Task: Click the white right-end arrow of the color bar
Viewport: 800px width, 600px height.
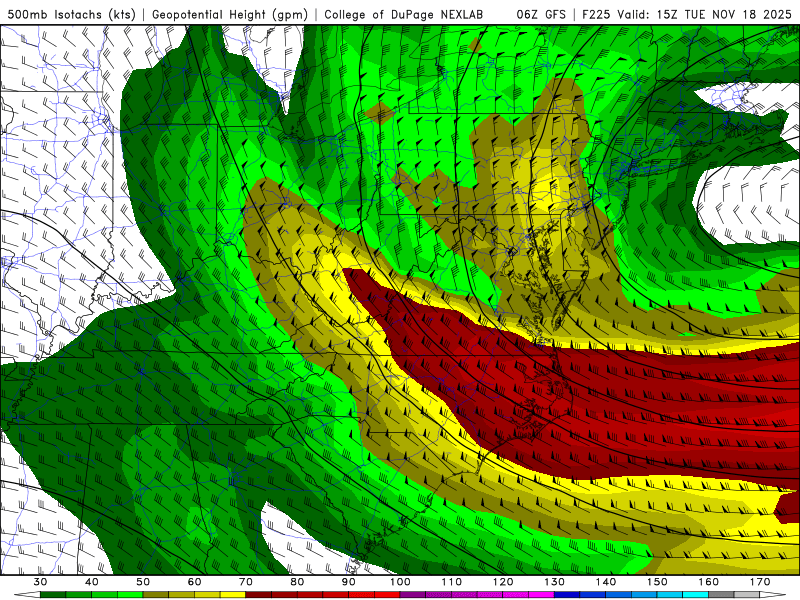Action: pyautogui.click(x=773, y=595)
